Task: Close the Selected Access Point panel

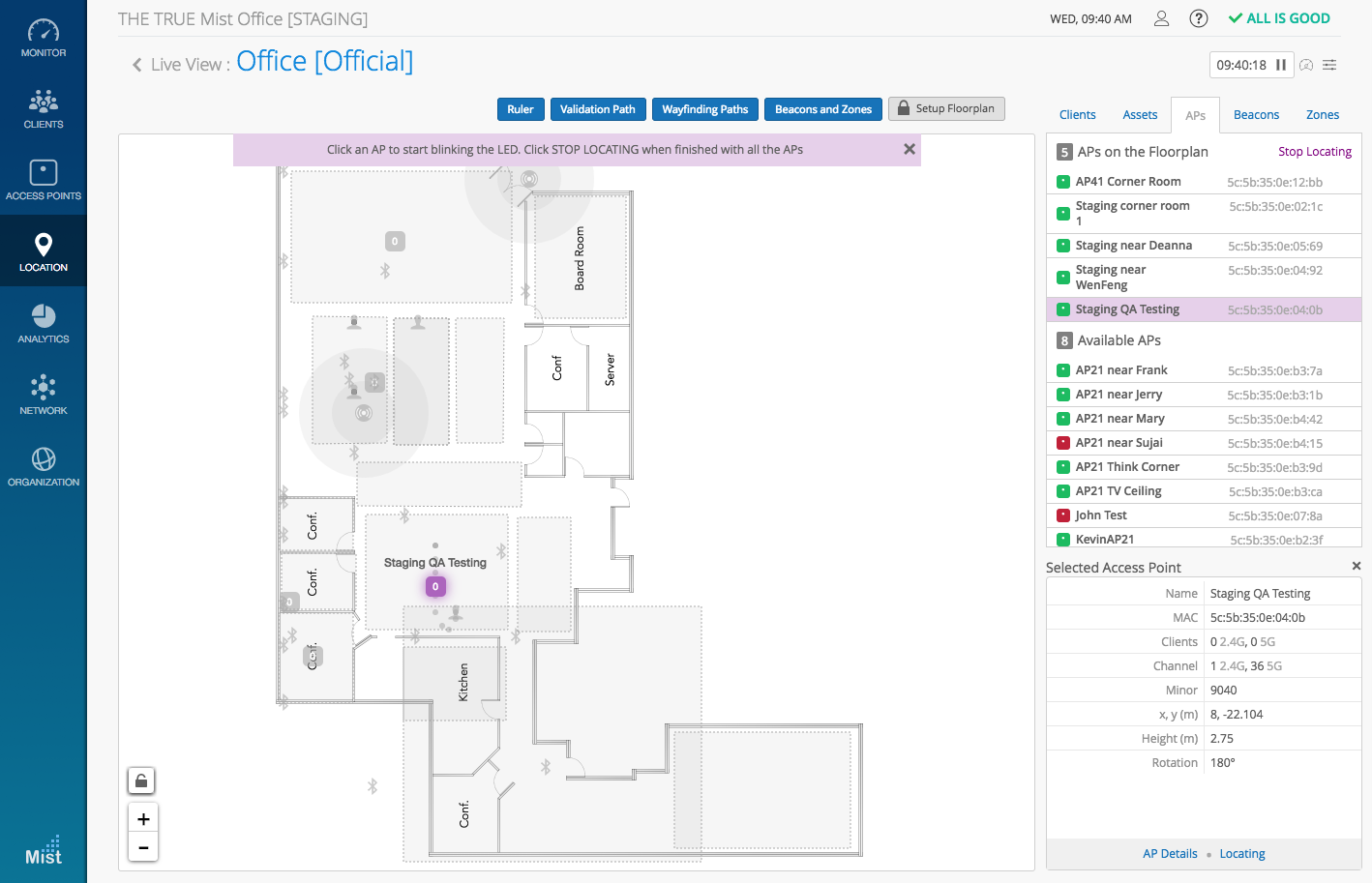Action: click(1357, 566)
